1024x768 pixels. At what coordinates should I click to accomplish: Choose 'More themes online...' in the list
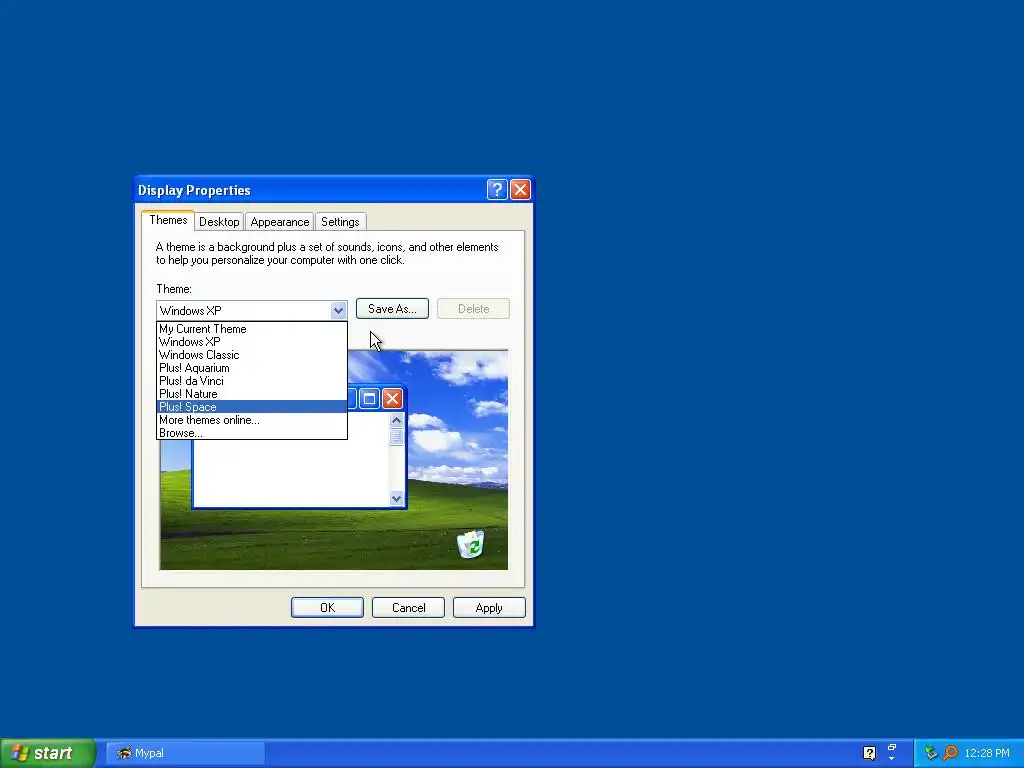point(251,420)
